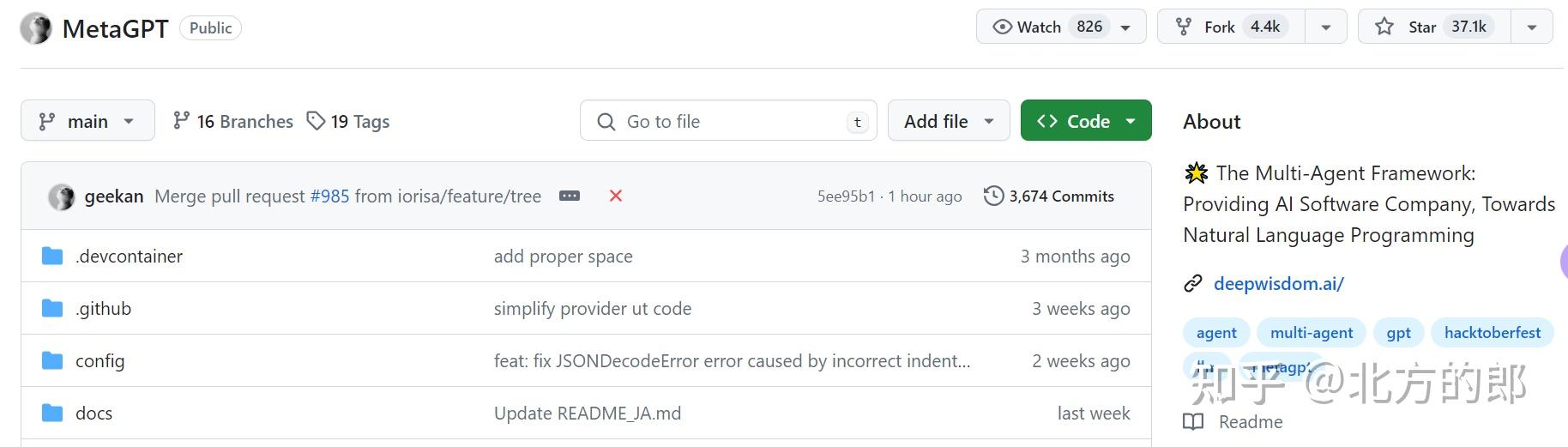Click the Readme book icon
Image resolution: width=1568 pixels, height=447 pixels.
pos(1193,421)
